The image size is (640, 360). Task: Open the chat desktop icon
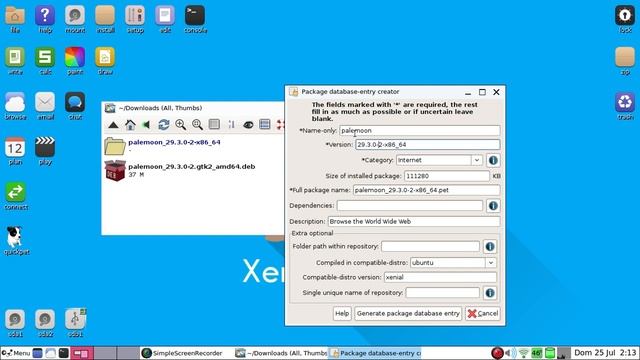(x=75, y=106)
